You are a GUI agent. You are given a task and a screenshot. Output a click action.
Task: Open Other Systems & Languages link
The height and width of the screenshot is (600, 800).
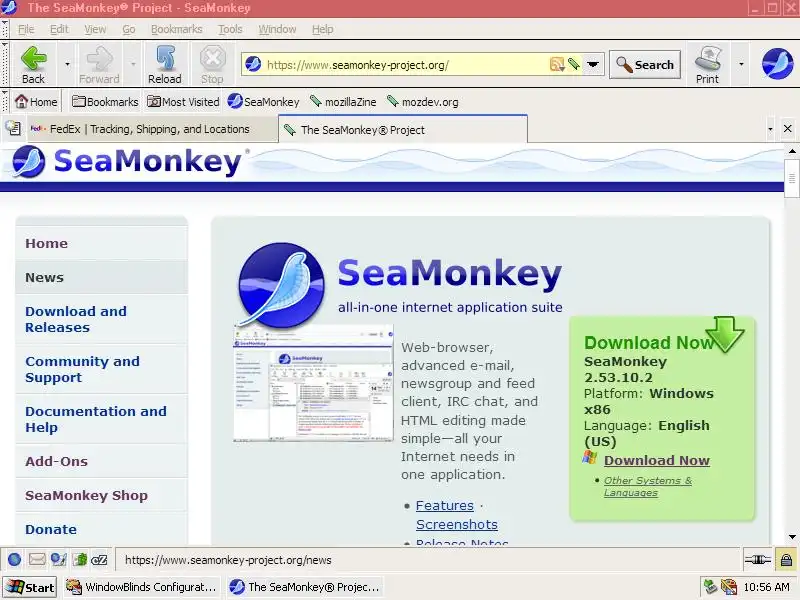point(647,486)
